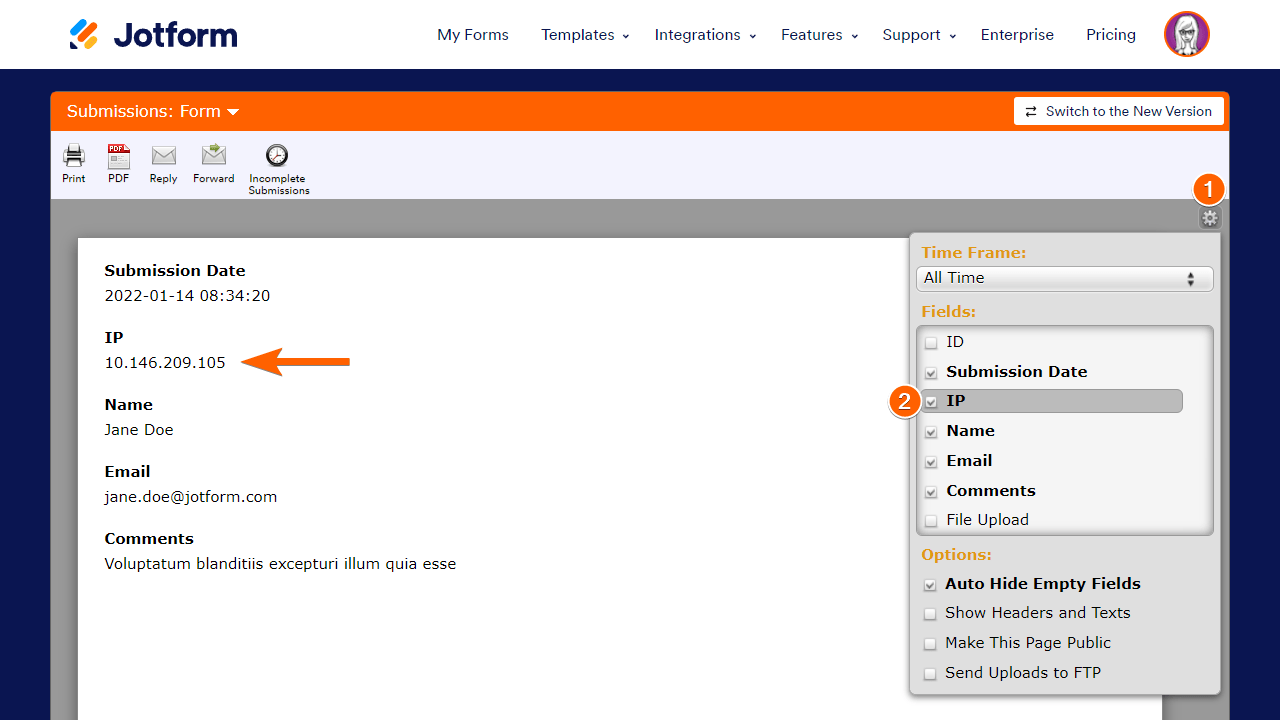Click the submission date value 2022-01-14 08:34:20

187,296
